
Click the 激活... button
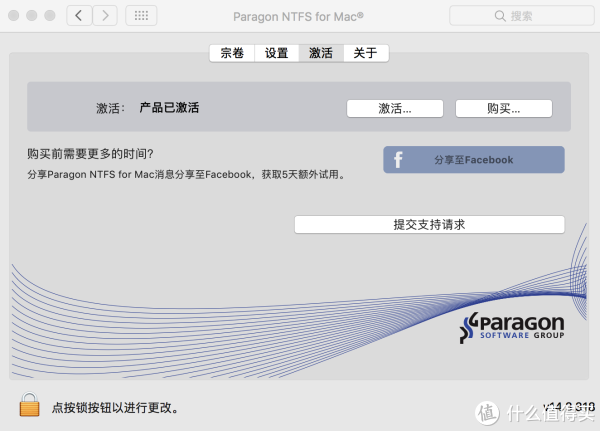395,109
